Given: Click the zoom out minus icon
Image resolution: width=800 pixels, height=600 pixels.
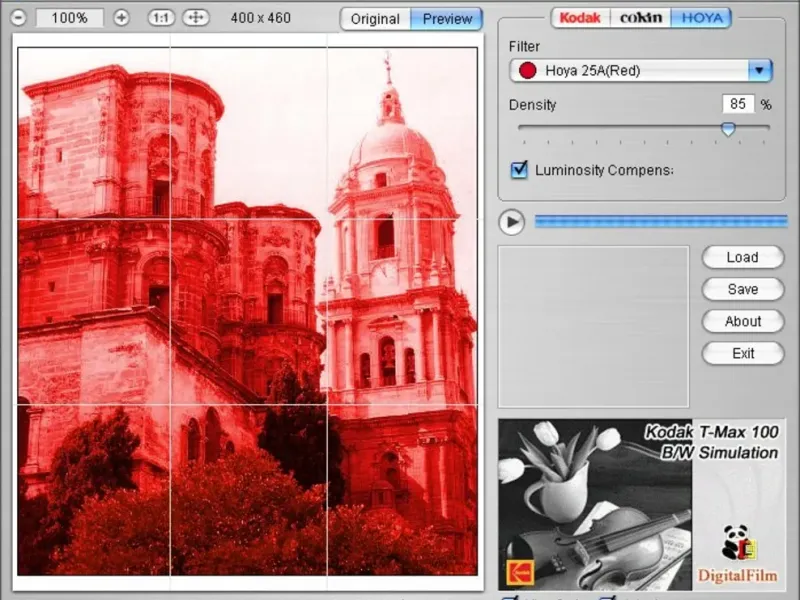Looking at the screenshot, I should (x=19, y=18).
